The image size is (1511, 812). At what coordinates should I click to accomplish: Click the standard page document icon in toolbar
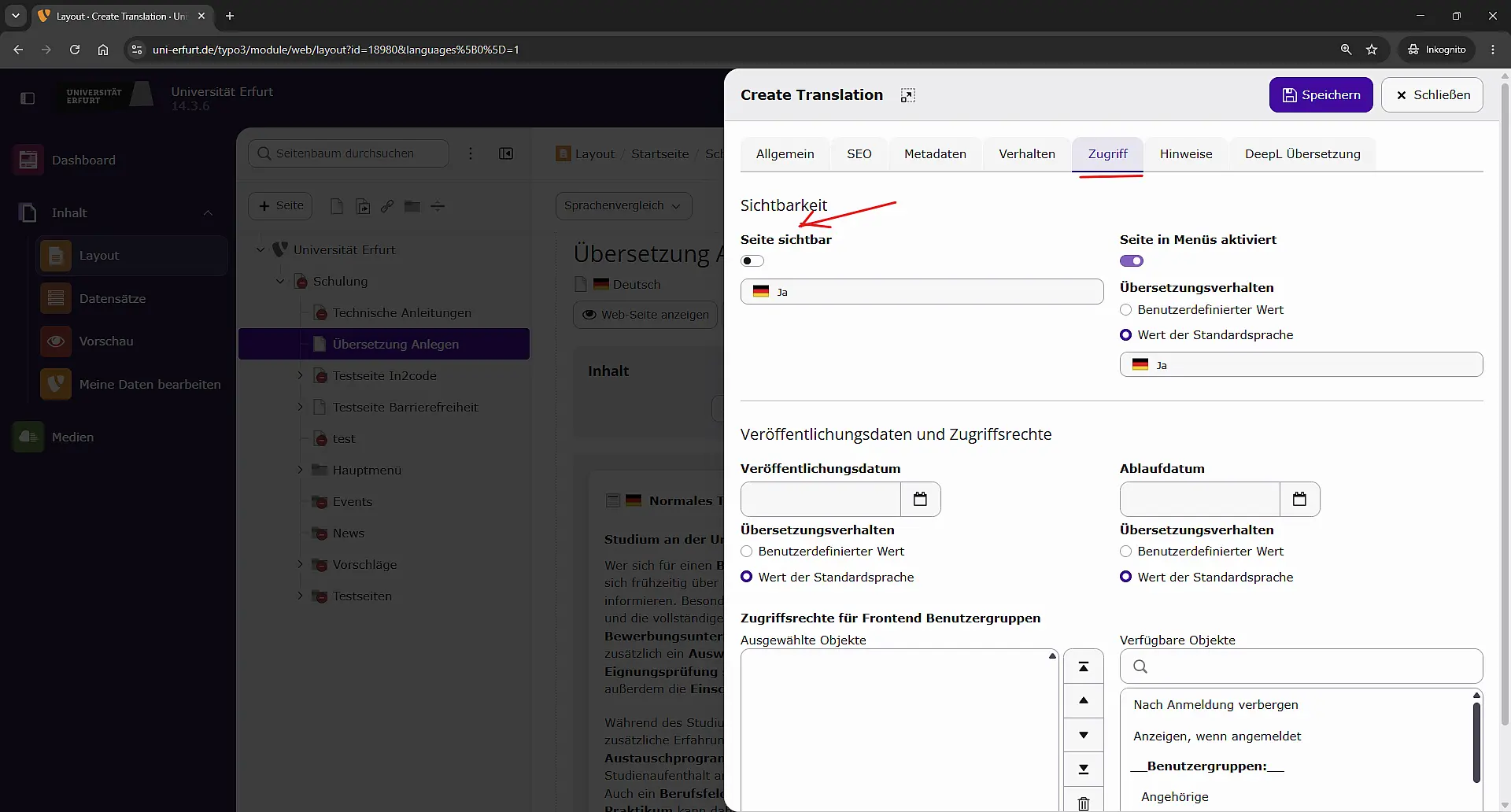[337, 206]
